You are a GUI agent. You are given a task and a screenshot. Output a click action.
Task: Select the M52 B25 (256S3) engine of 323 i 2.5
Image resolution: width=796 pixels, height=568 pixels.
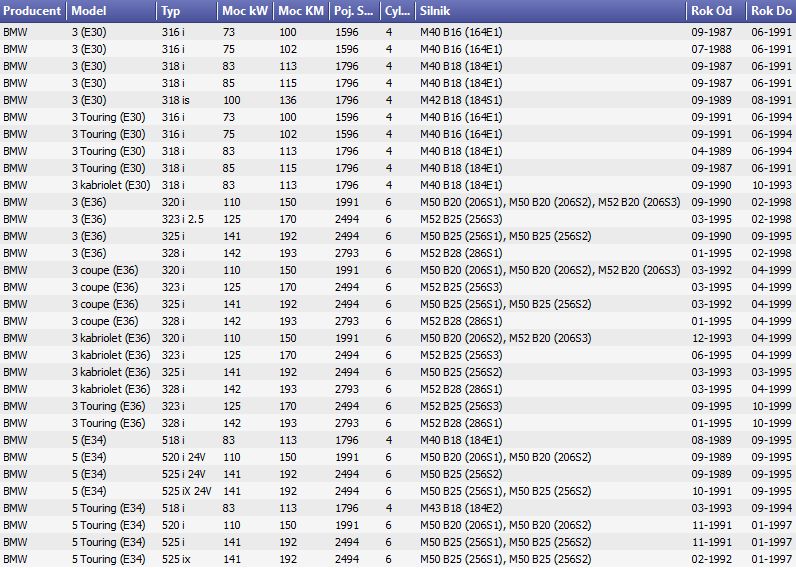pyautogui.click(x=461, y=219)
